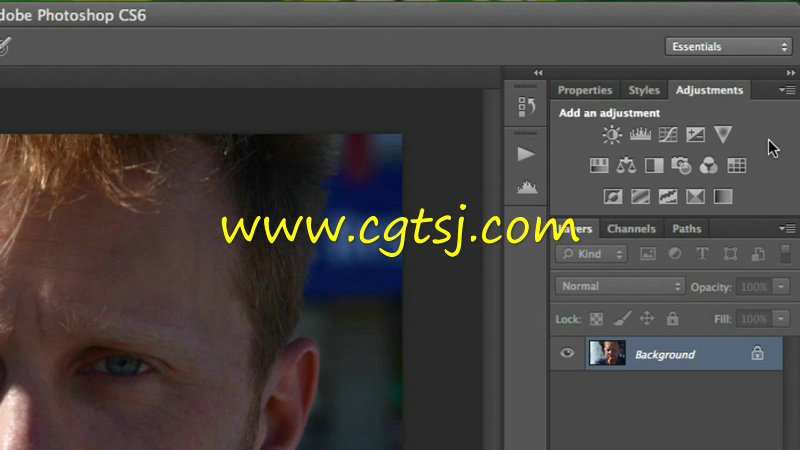Click the Fill 100% field
The image size is (800, 450).
click(755, 319)
